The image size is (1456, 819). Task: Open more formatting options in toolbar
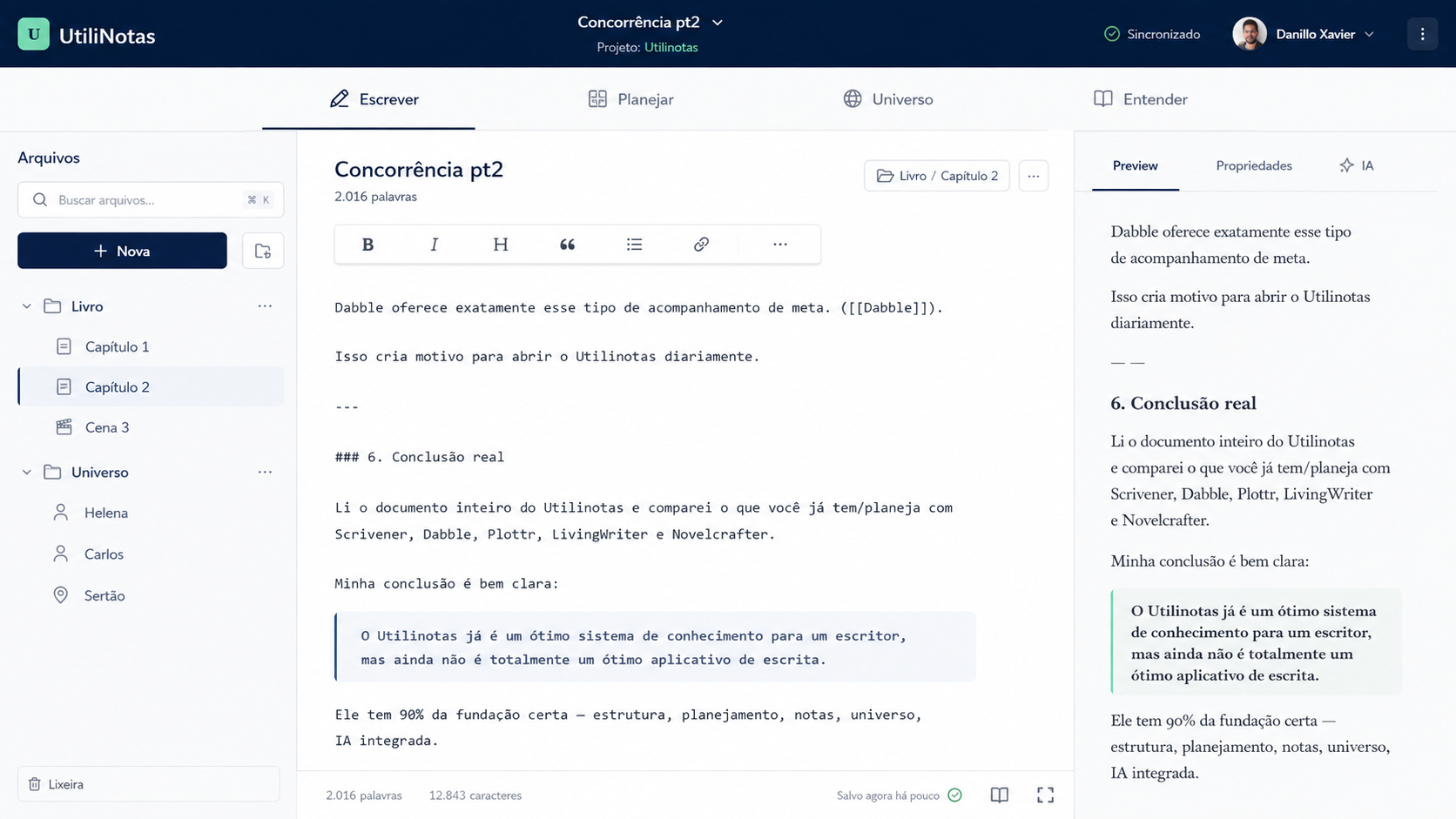pyautogui.click(x=780, y=245)
